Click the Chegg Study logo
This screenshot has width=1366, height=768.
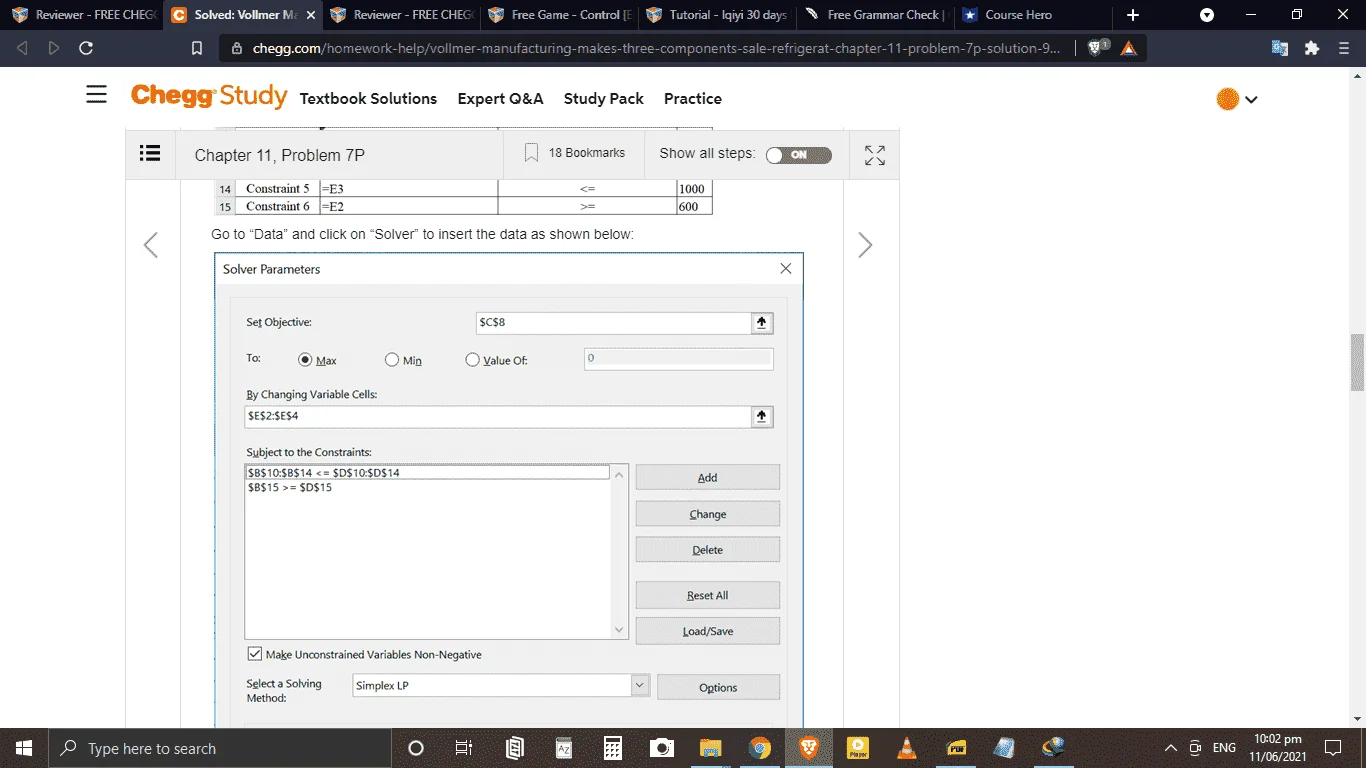[208, 96]
